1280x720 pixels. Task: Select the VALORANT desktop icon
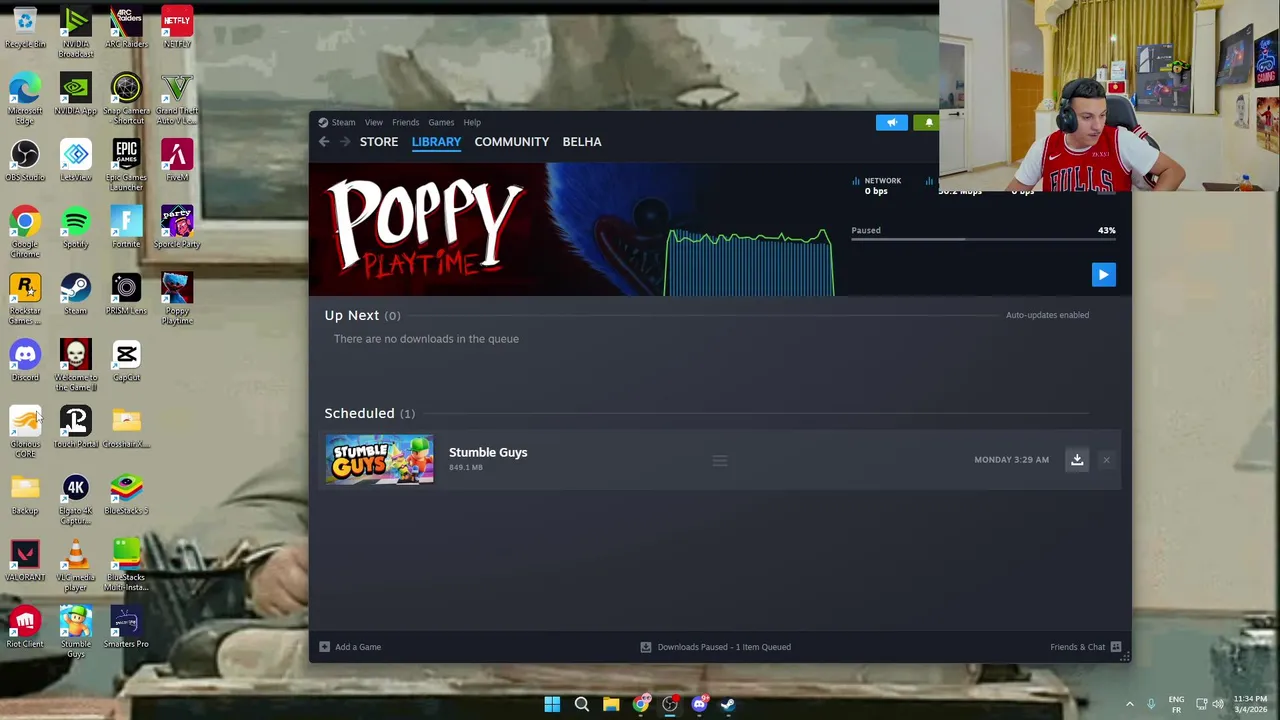pos(25,561)
